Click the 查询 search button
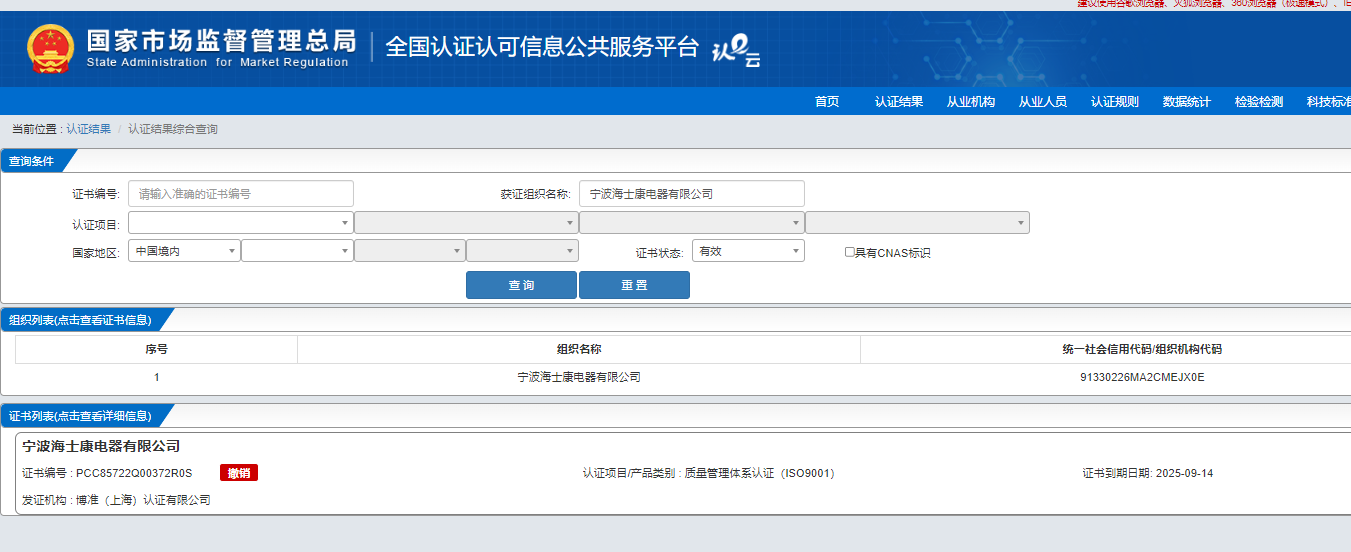This screenshot has height=552, width=1351. [521, 285]
